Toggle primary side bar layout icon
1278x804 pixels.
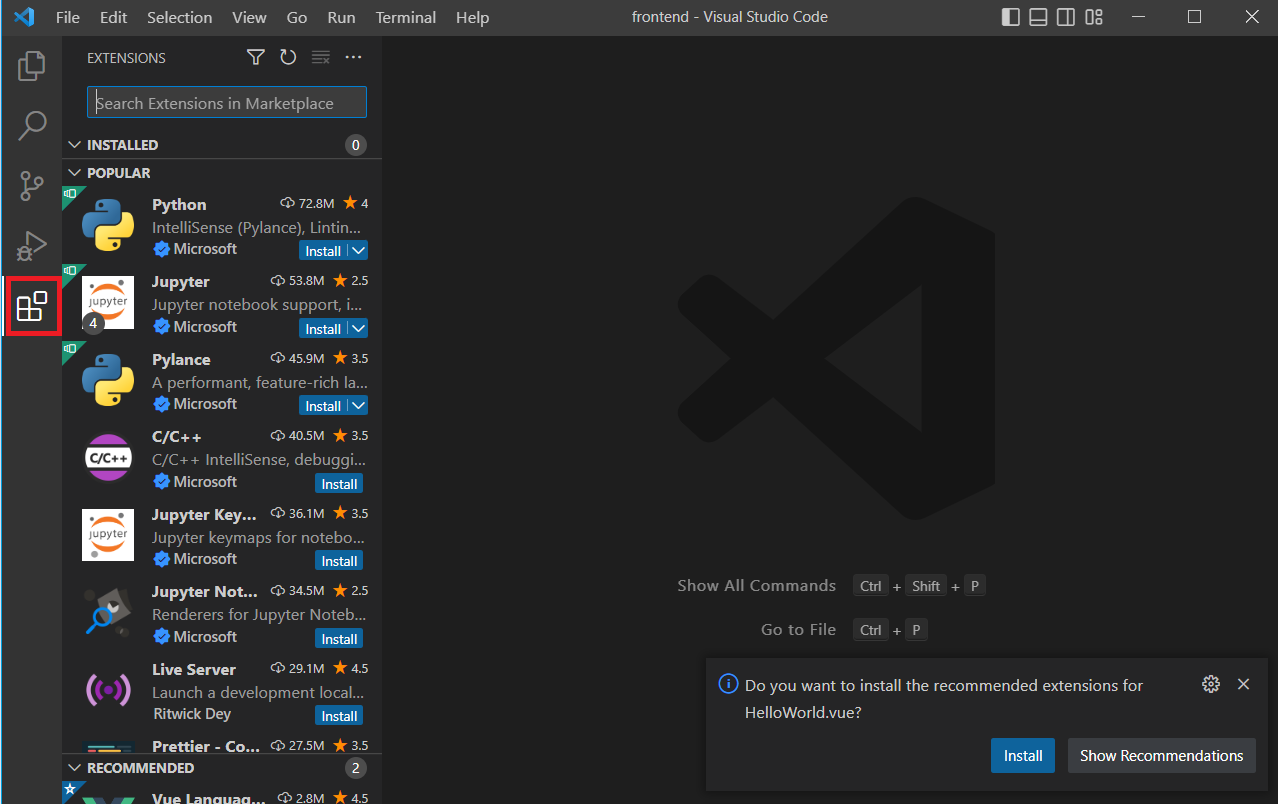click(x=1011, y=17)
